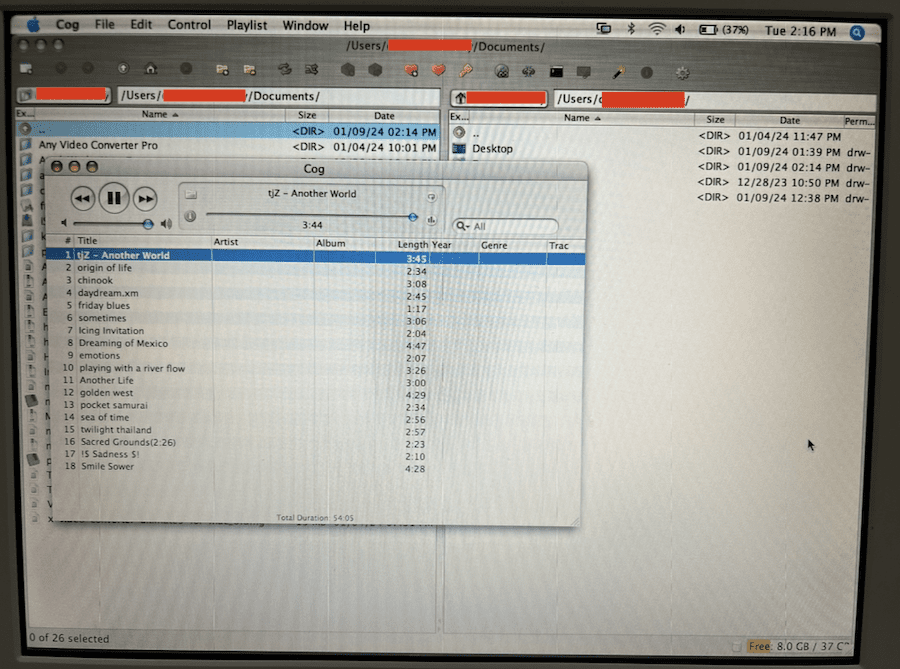Click the magic wand toolbar icon

tap(619, 73)
